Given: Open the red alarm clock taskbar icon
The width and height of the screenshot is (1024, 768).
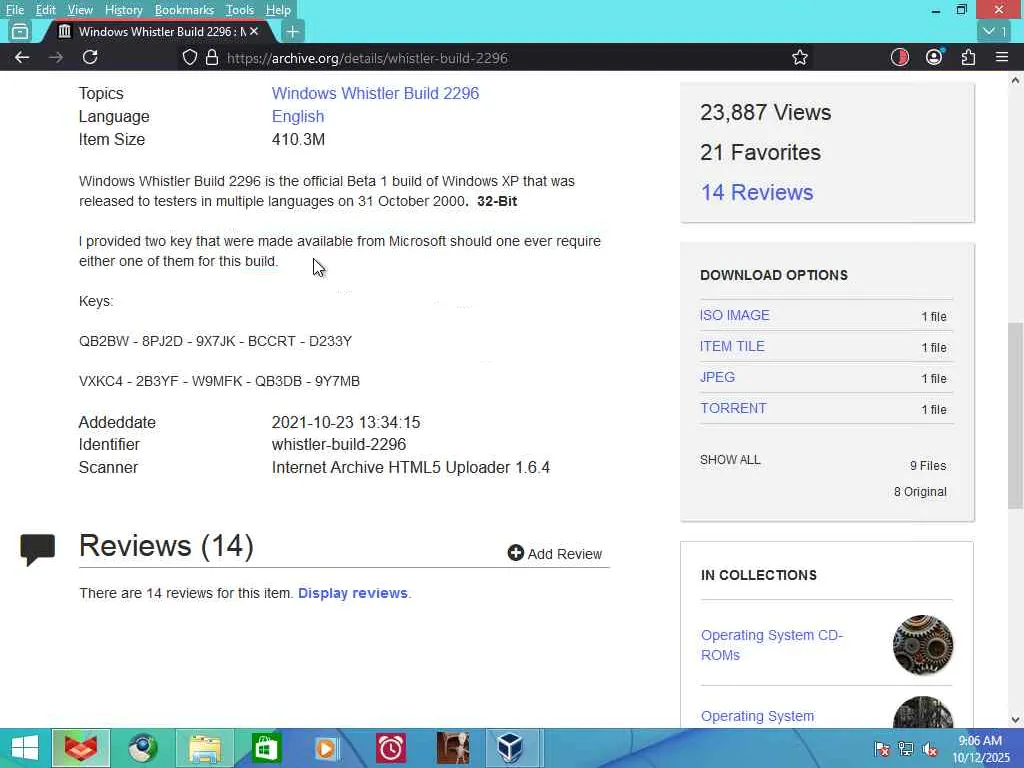Looking at the screenshot, I should 391,748.
